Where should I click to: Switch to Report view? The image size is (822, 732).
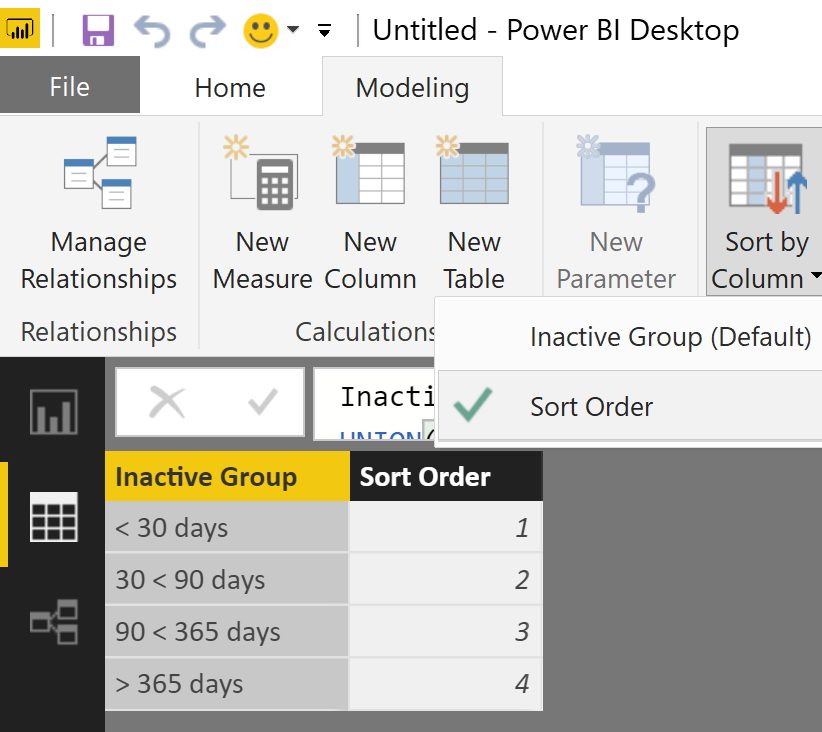[53, 412]
